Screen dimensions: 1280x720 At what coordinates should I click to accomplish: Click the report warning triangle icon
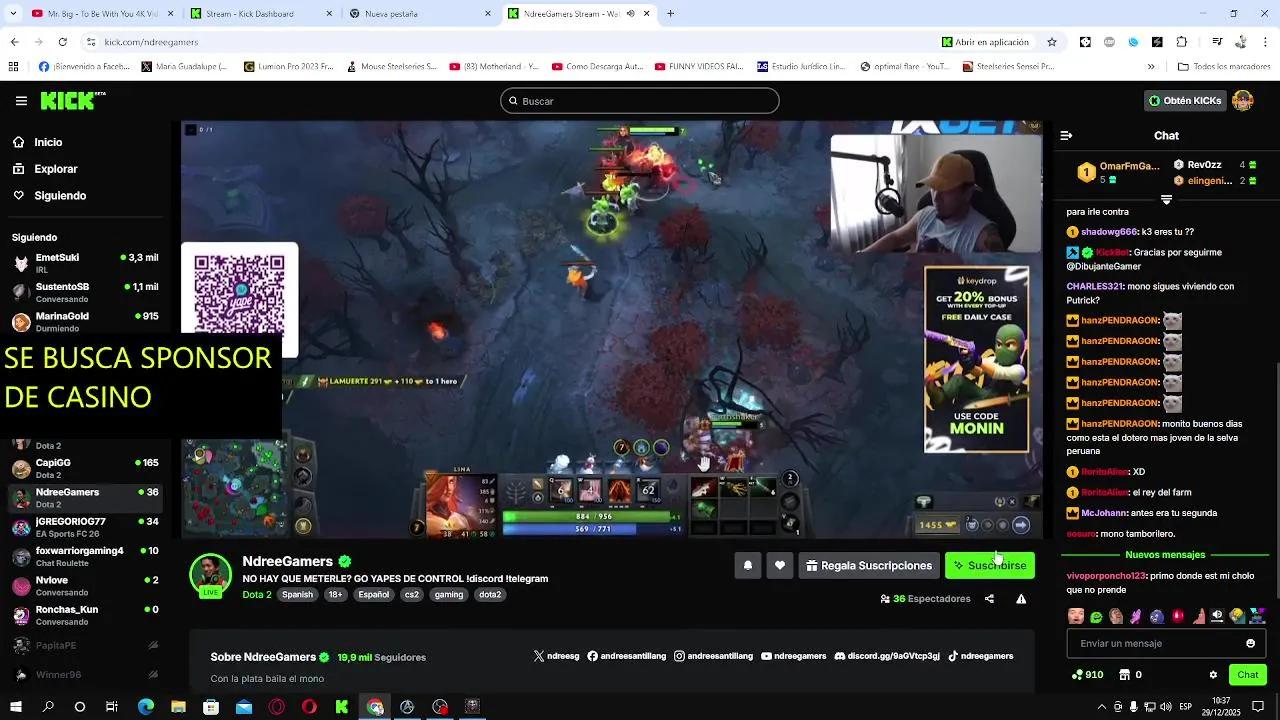click(x=1021, y=598)
